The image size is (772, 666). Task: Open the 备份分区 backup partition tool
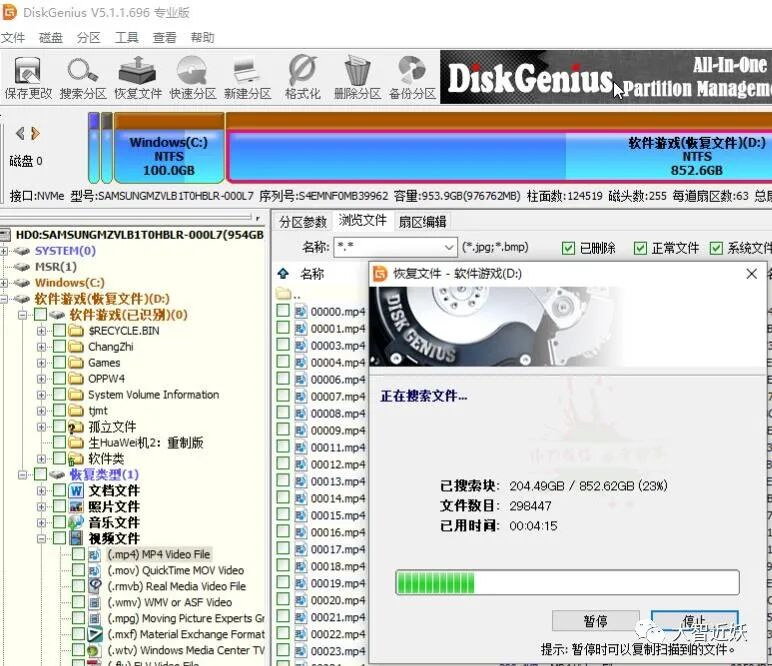tap(412, 78)
